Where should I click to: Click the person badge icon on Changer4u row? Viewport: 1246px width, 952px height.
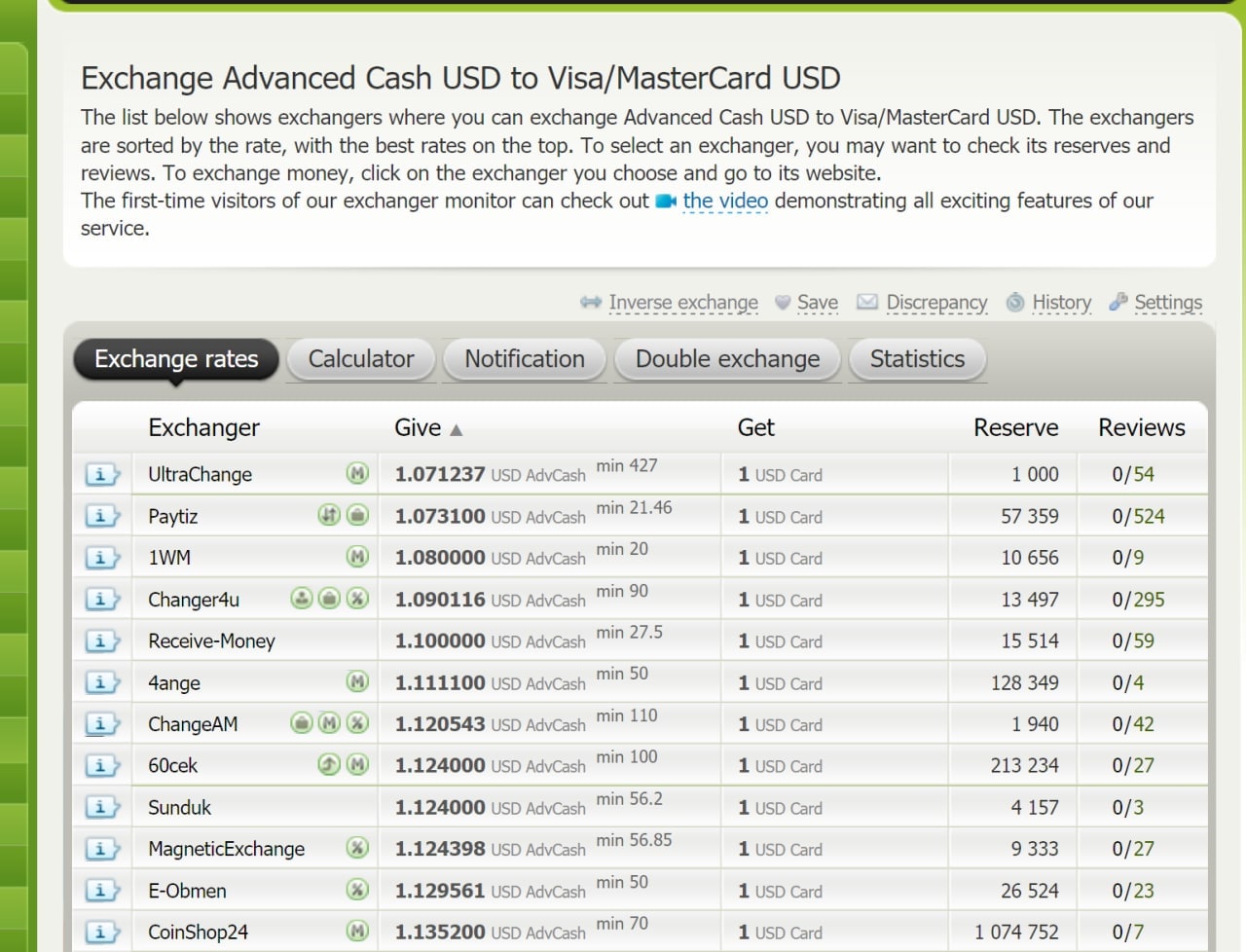(302, 598)
